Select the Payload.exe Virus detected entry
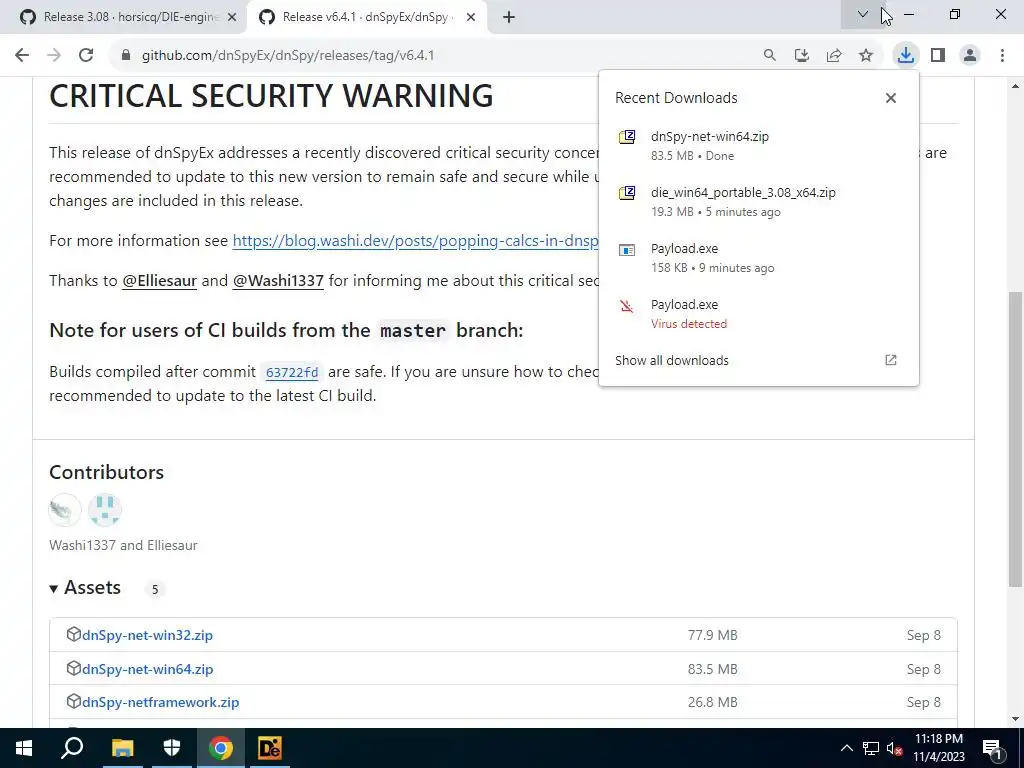 point(758,313)
